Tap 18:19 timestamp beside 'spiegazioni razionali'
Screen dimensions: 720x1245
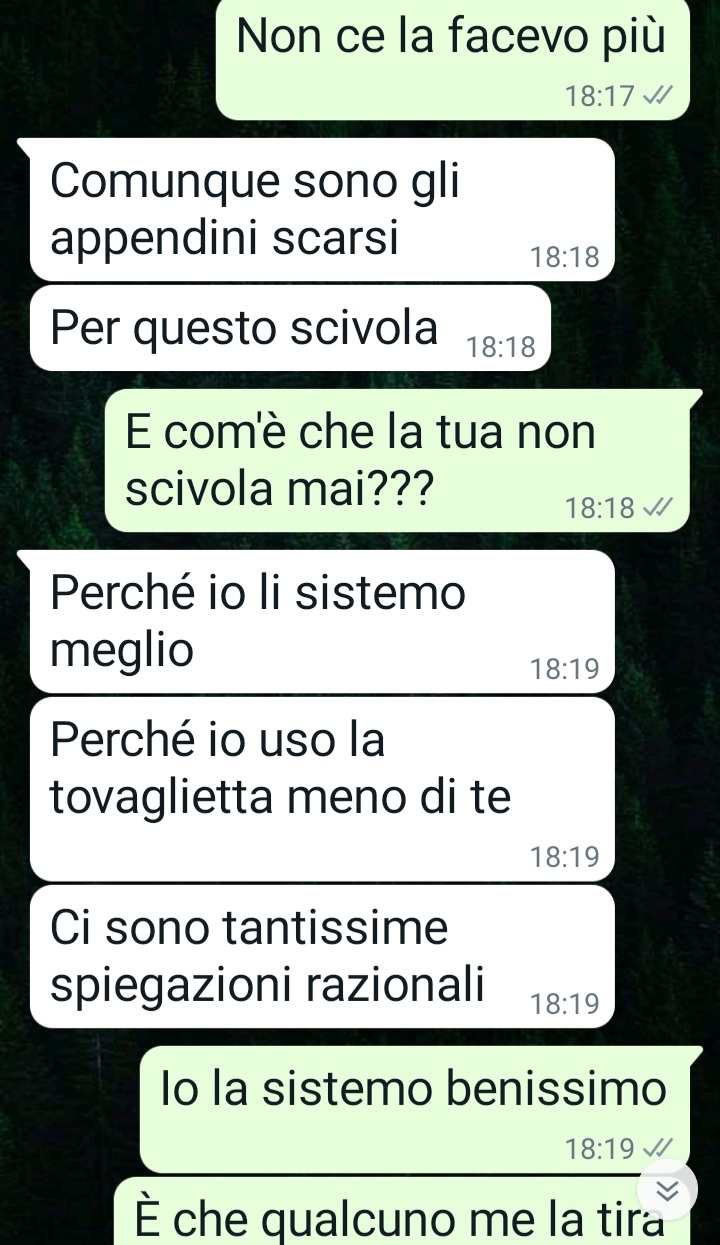[x=565, y=1004]
